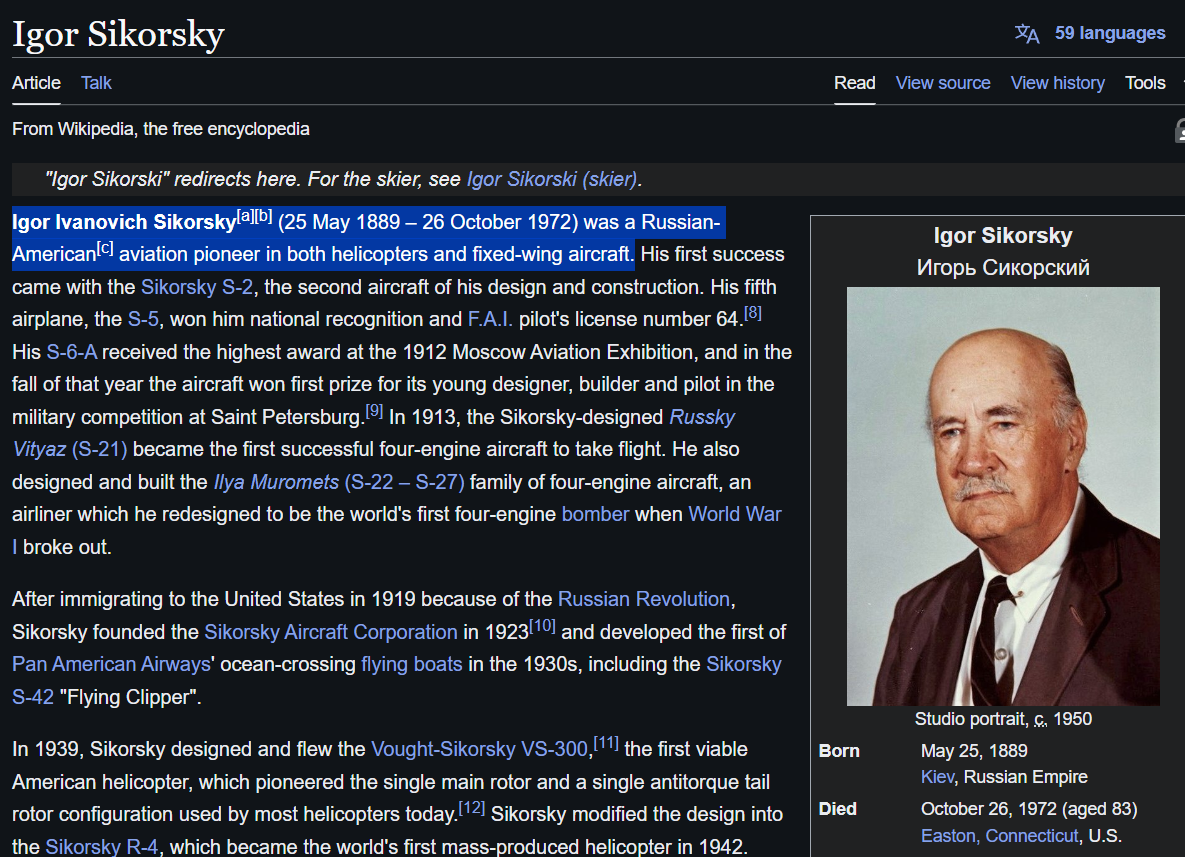Viewport: 1185px width, 857px height.
Task: Click the Igor Sikorsky page title
Action: coord(119,35)
